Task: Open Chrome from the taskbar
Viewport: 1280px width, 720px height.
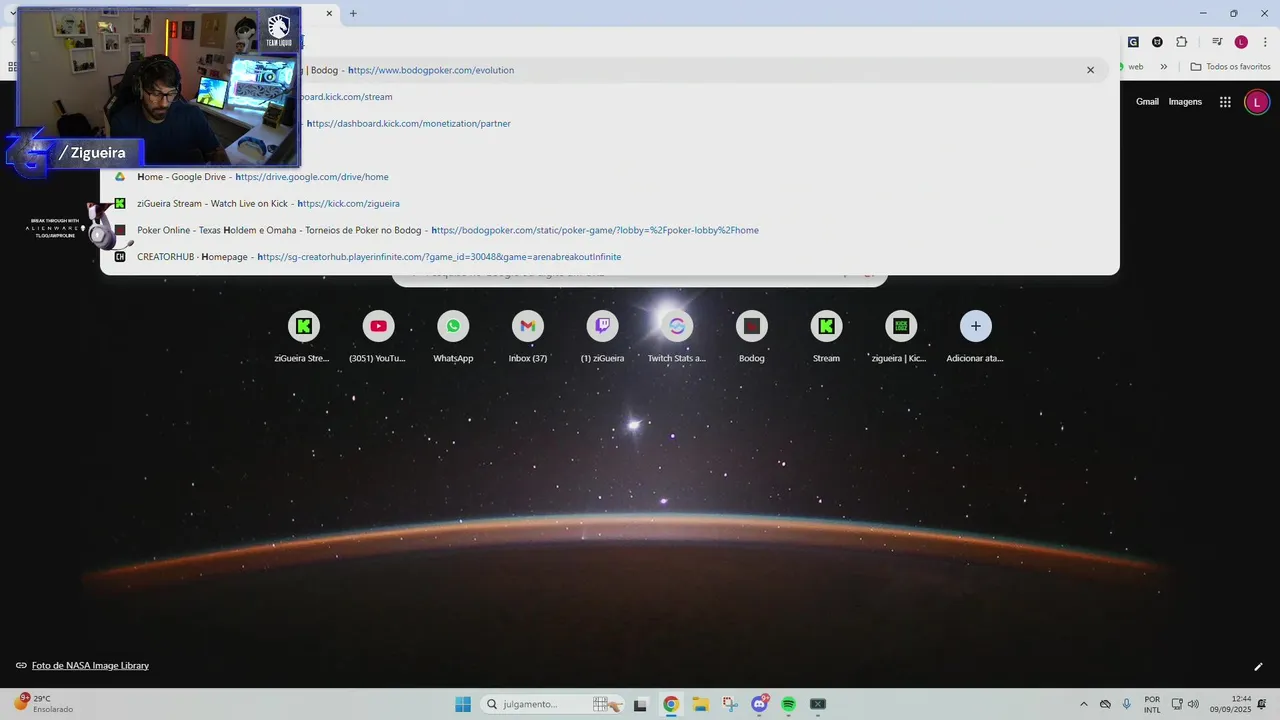Action: click(x=671, y=704)
